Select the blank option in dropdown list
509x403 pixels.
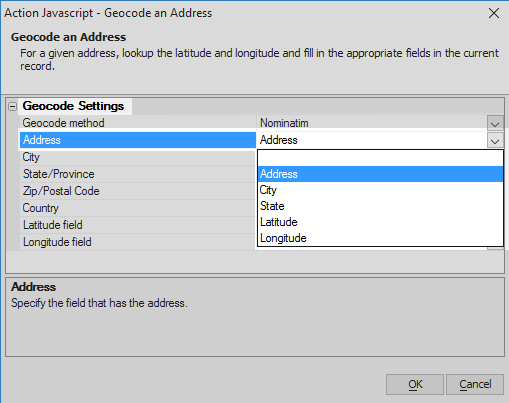(x=380, y=158)
